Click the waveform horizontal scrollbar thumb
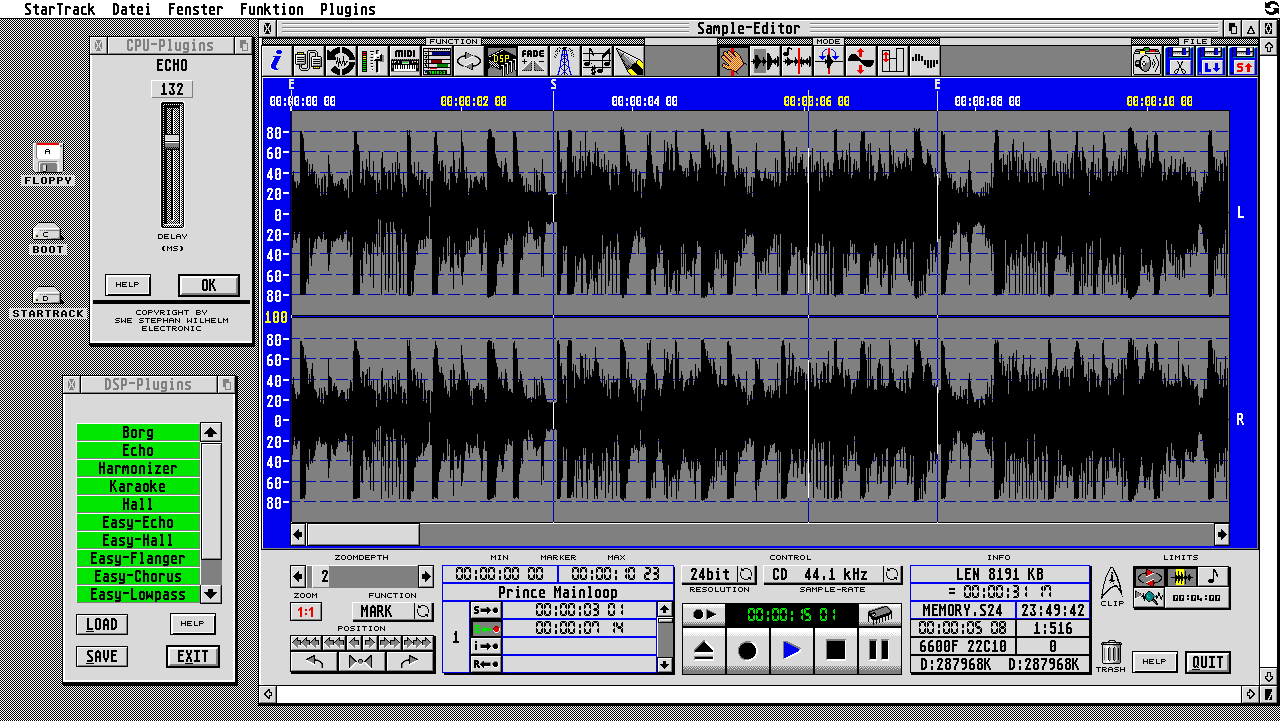1280x721 pixels. pos(363,534)
